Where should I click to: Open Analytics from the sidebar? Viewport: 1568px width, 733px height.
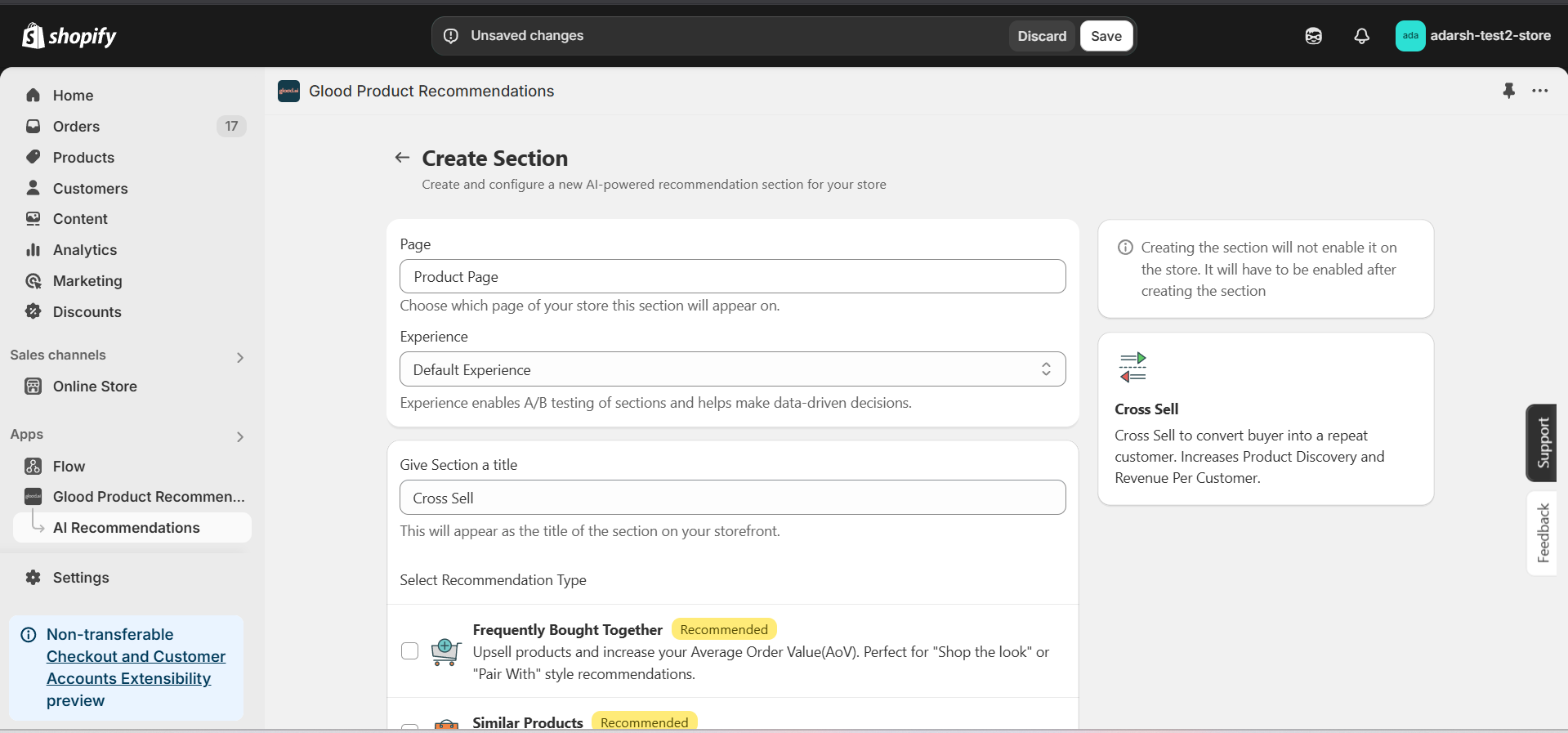[x=84, y=250]
